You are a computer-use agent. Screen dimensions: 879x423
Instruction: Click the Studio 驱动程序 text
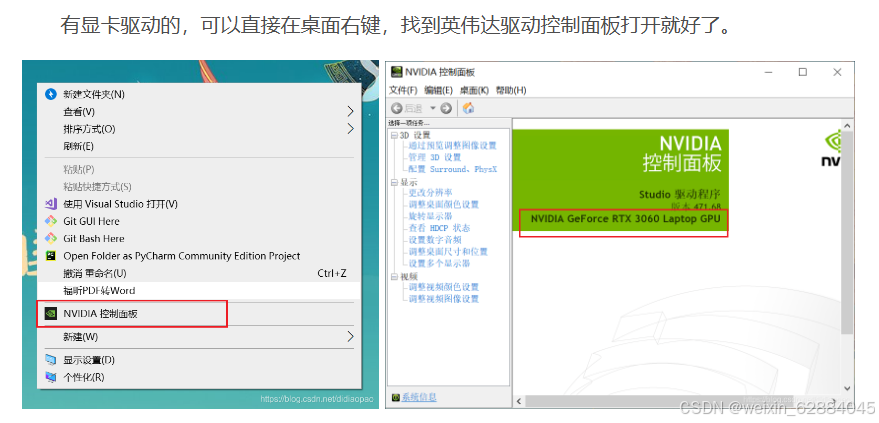[x=679, y=194]
